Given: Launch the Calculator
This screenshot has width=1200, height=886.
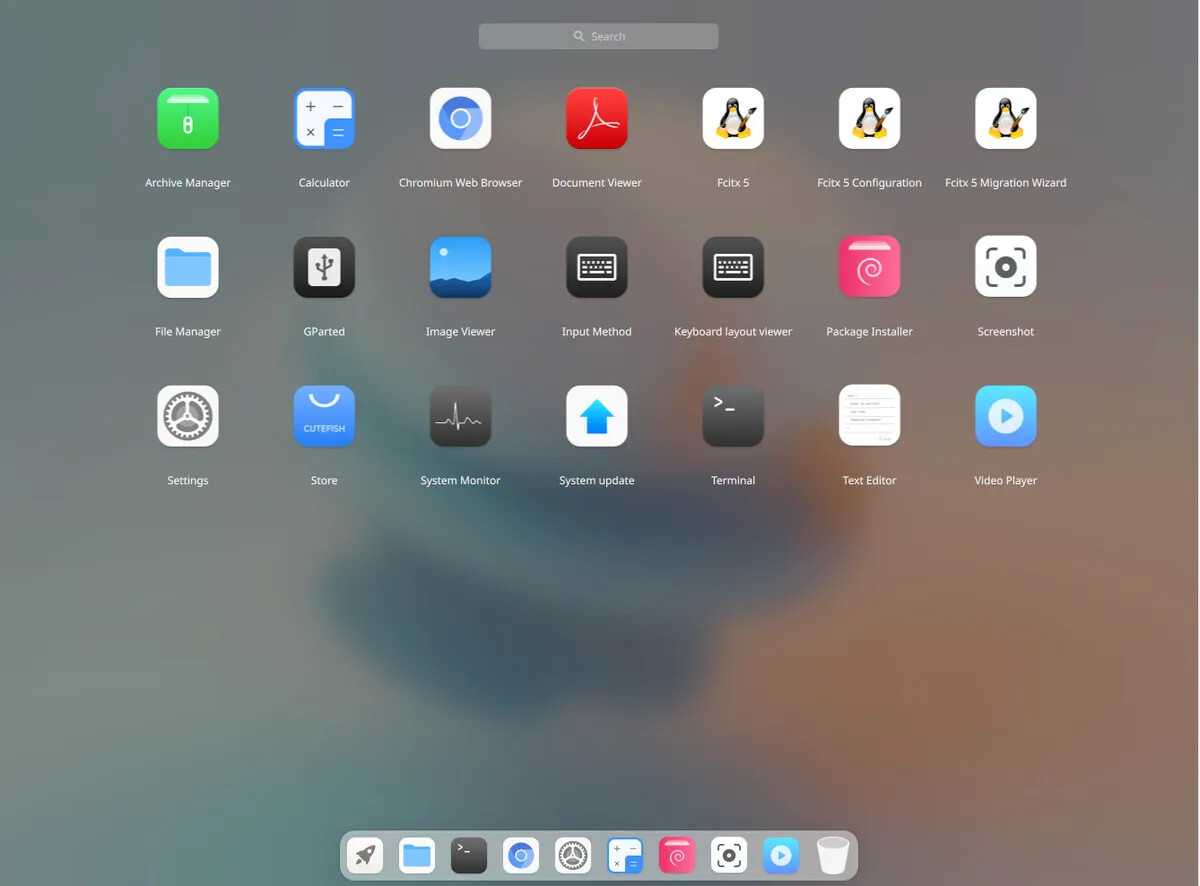Looking at the screenshot, I should (x=324, y=118).
